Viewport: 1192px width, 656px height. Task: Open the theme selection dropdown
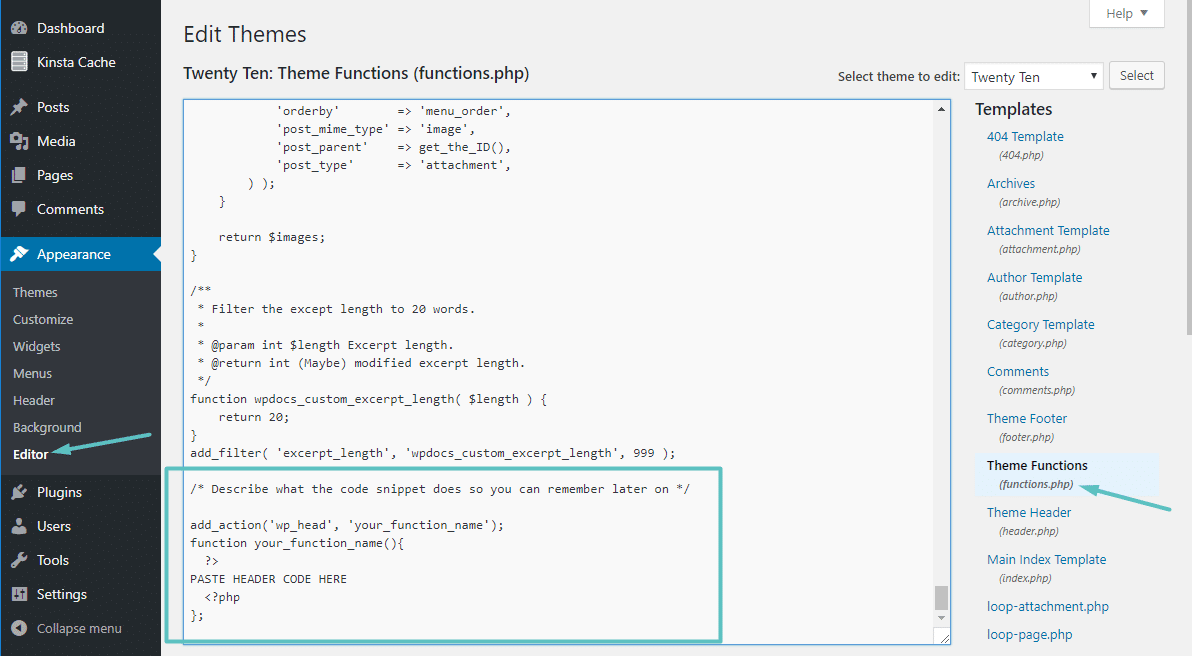(x=1033, y=76)
